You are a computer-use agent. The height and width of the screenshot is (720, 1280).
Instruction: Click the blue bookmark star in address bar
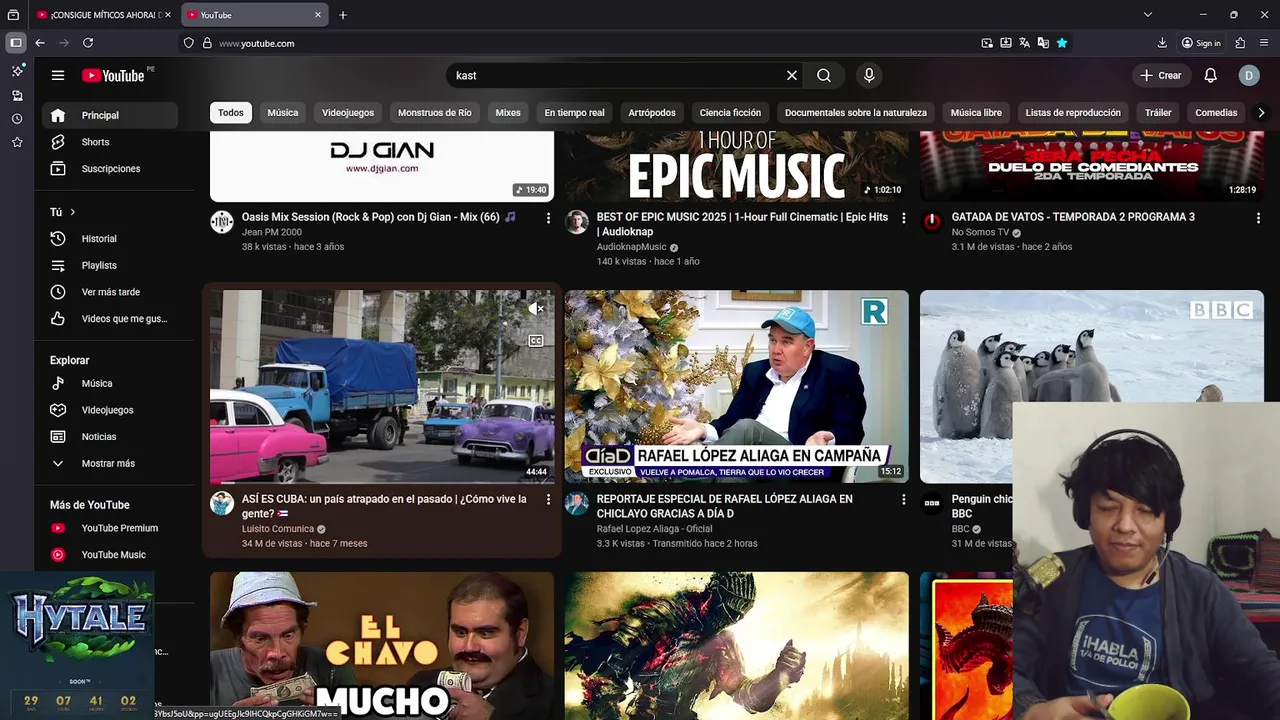pos(1062,43)
